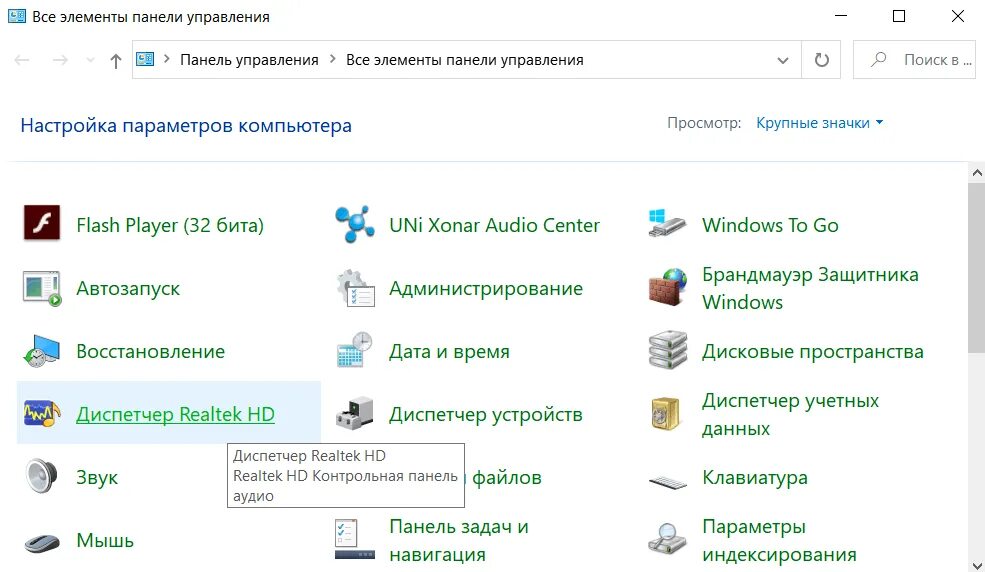Click the window title bar system icon
Screen dimensions: 985x572
pyautogui.click(x=17, y=16)
